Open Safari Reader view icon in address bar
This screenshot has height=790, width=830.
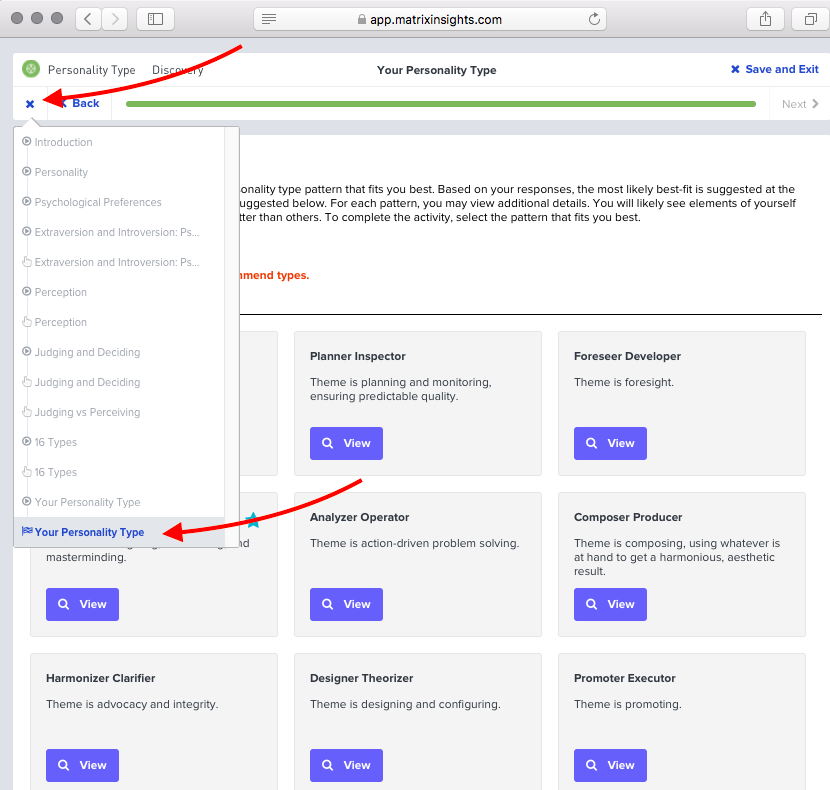[x=269, y=20]
